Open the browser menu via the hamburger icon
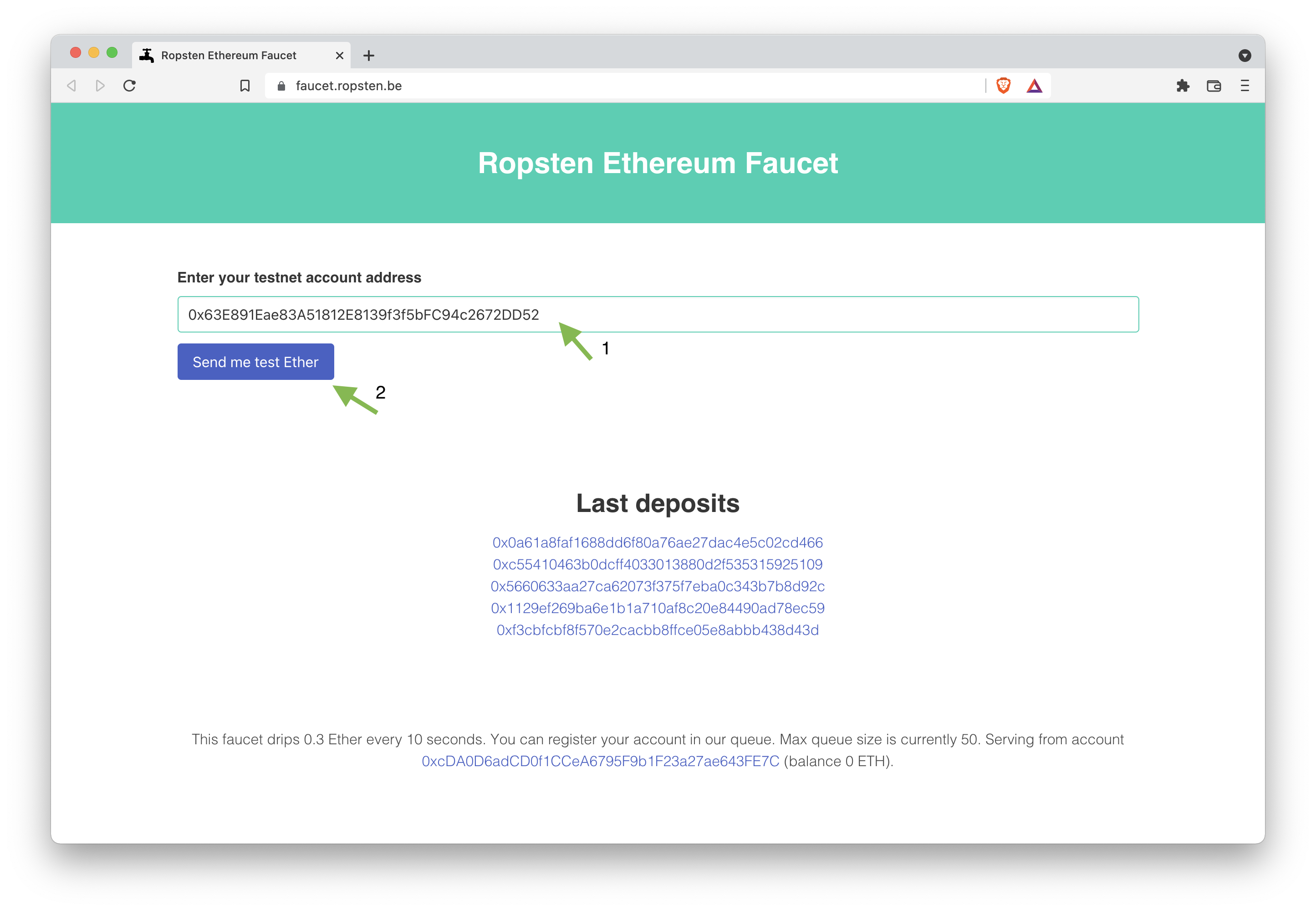1316x911 pixels. [x=1244, y=85]
